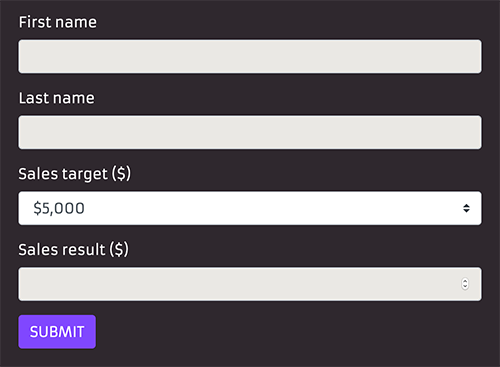Click the Sales target up-down arrow icon
Screen dimensions: 500x367
(466, 208)
